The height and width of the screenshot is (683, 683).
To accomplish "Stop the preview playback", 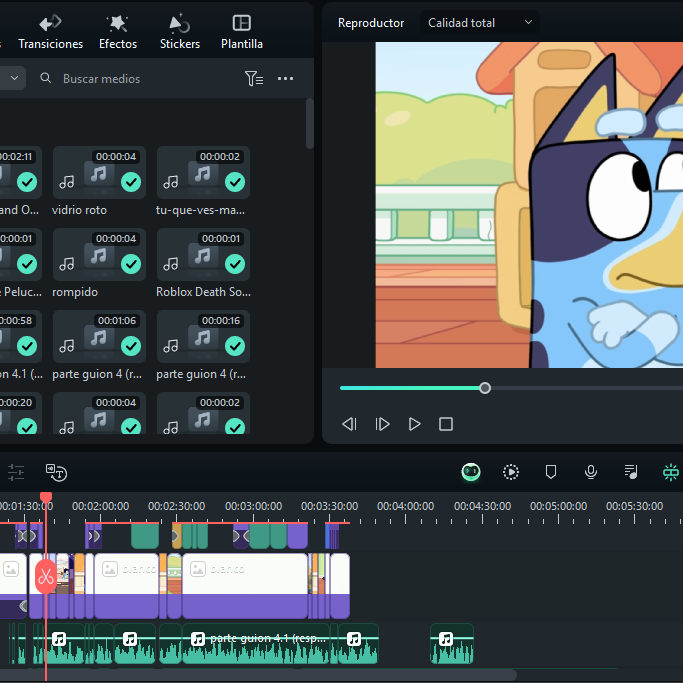I will click(x=446, y=424).
